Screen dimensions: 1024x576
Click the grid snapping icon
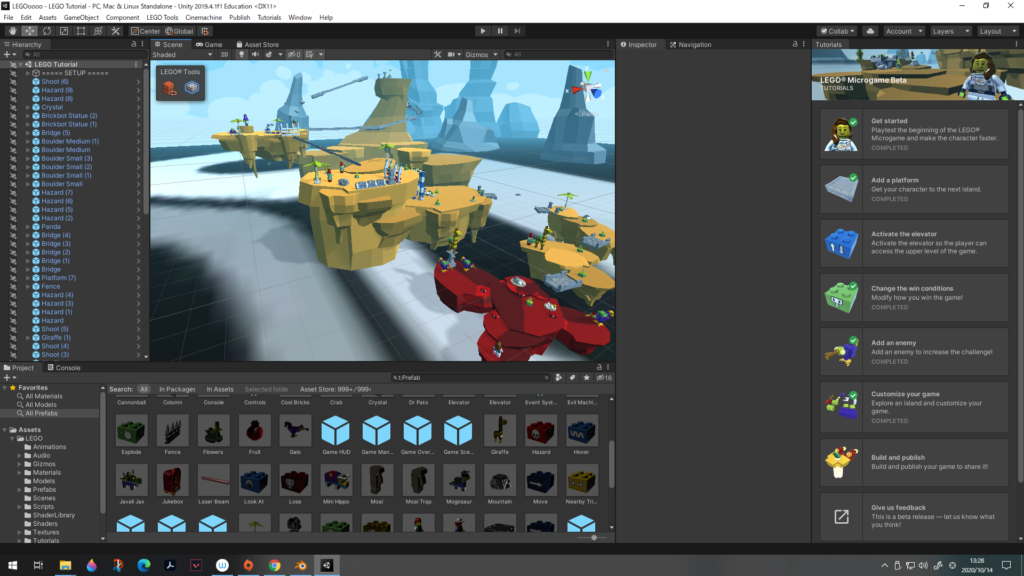click(205, 31)
